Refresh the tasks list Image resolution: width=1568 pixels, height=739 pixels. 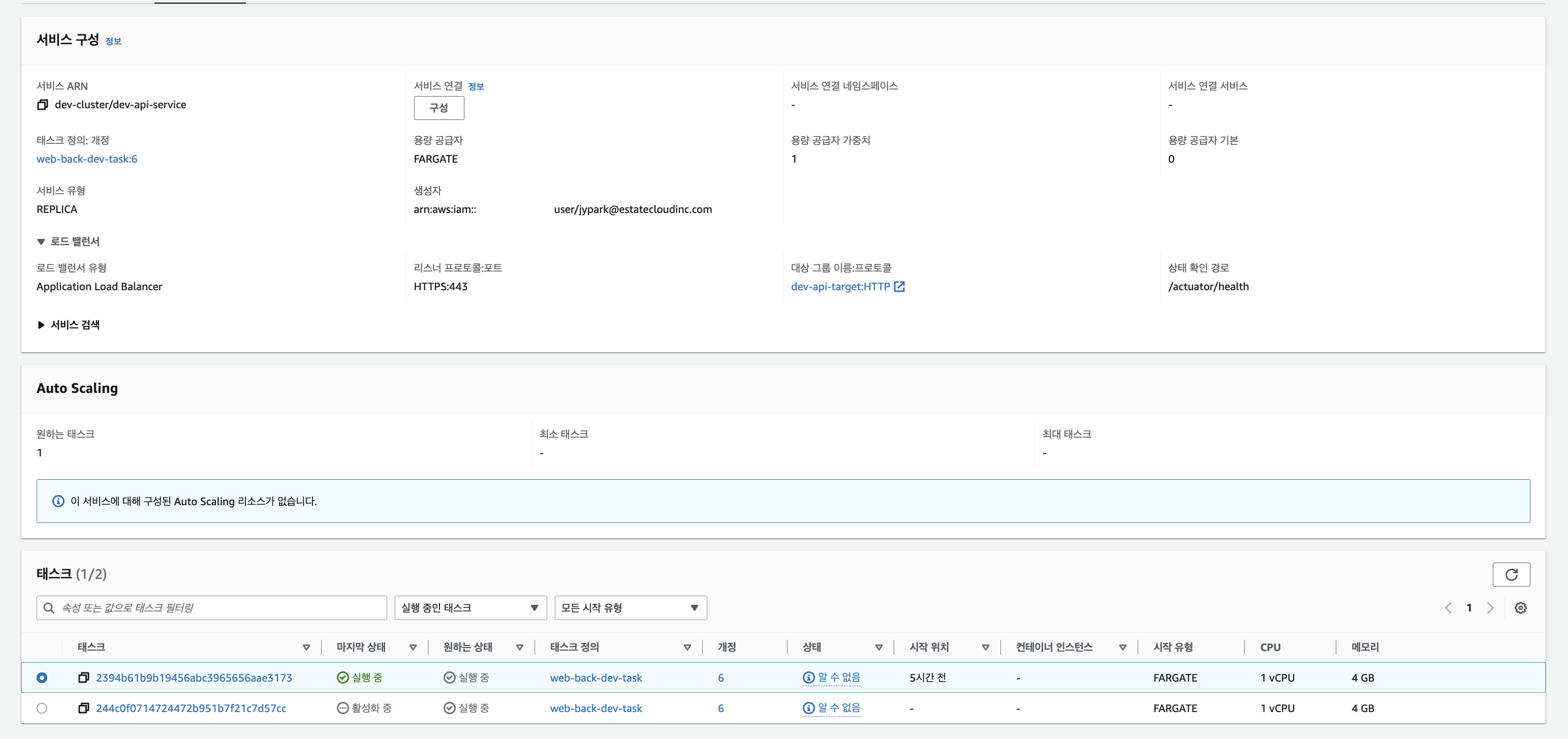point(1511,574)
